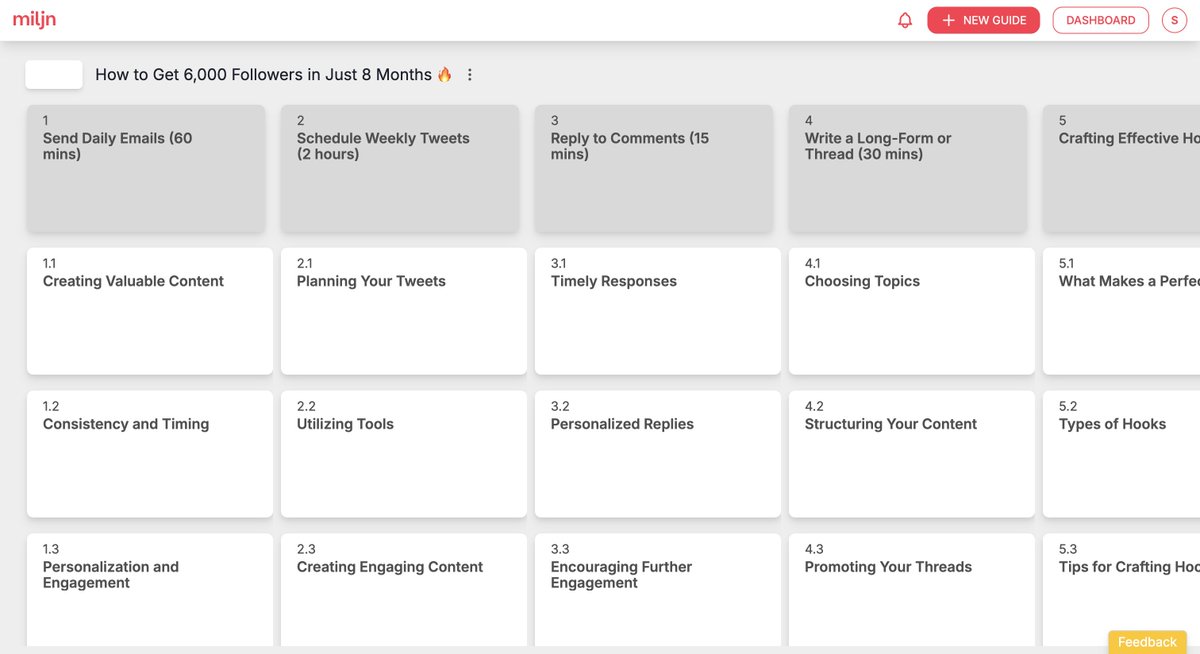The width and height of the screenshot is (1200, 654).
Task: Click the guide title 'How to Get 6,000 Followers'
Action: coord(274,75)
